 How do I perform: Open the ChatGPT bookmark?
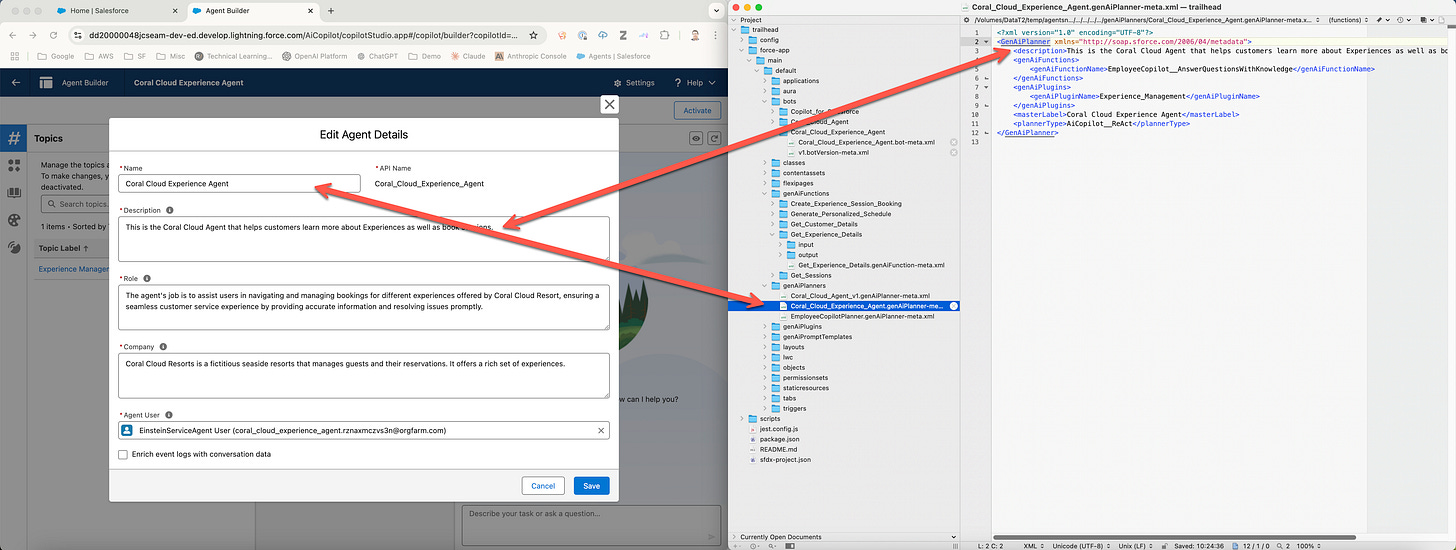coord(378,57)
